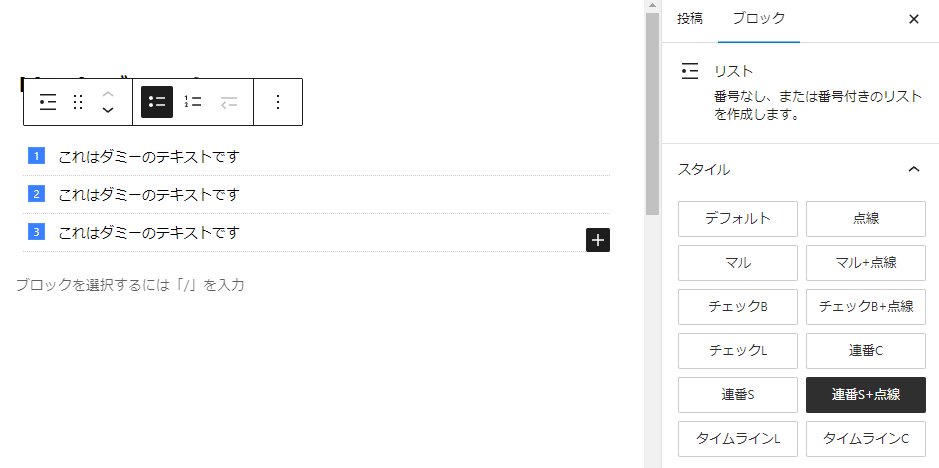Image resolution: width=939 pixels, height=468 pixels.
Task: Apply the デフォルト list style
Action: [x=738, y=219]
